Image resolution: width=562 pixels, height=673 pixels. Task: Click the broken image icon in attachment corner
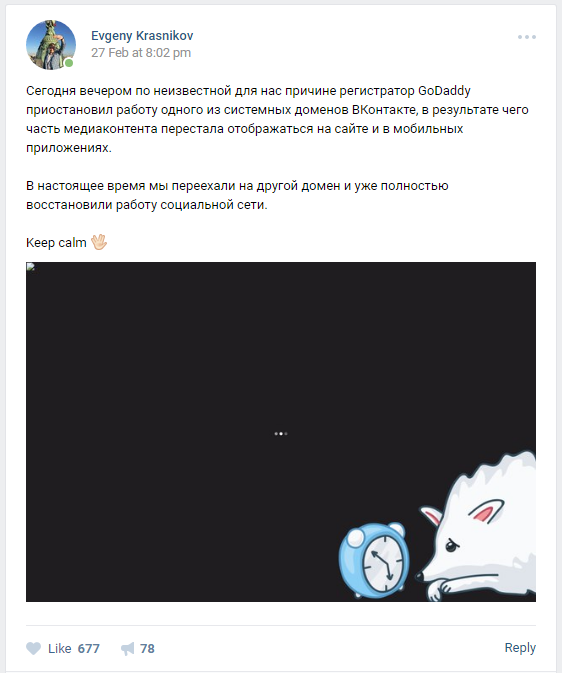coord(30,267)
